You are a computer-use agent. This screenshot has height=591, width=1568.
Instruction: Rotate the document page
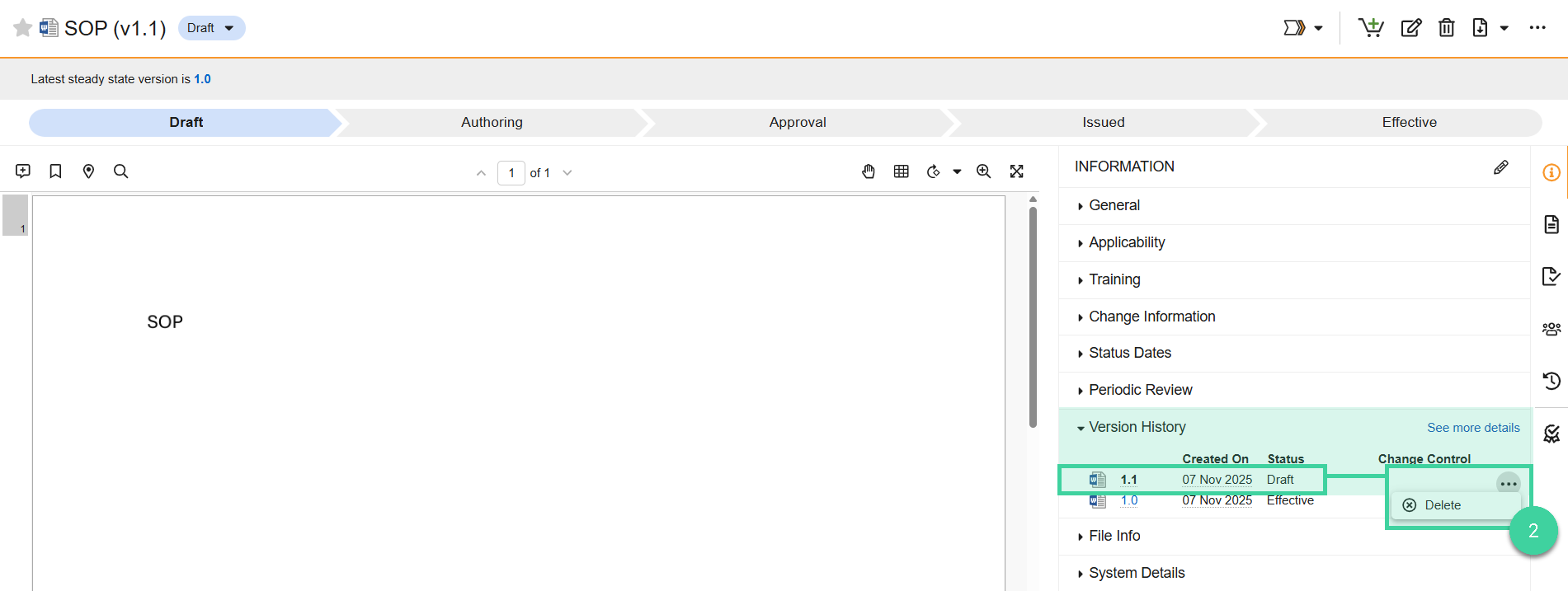(934, 171)
